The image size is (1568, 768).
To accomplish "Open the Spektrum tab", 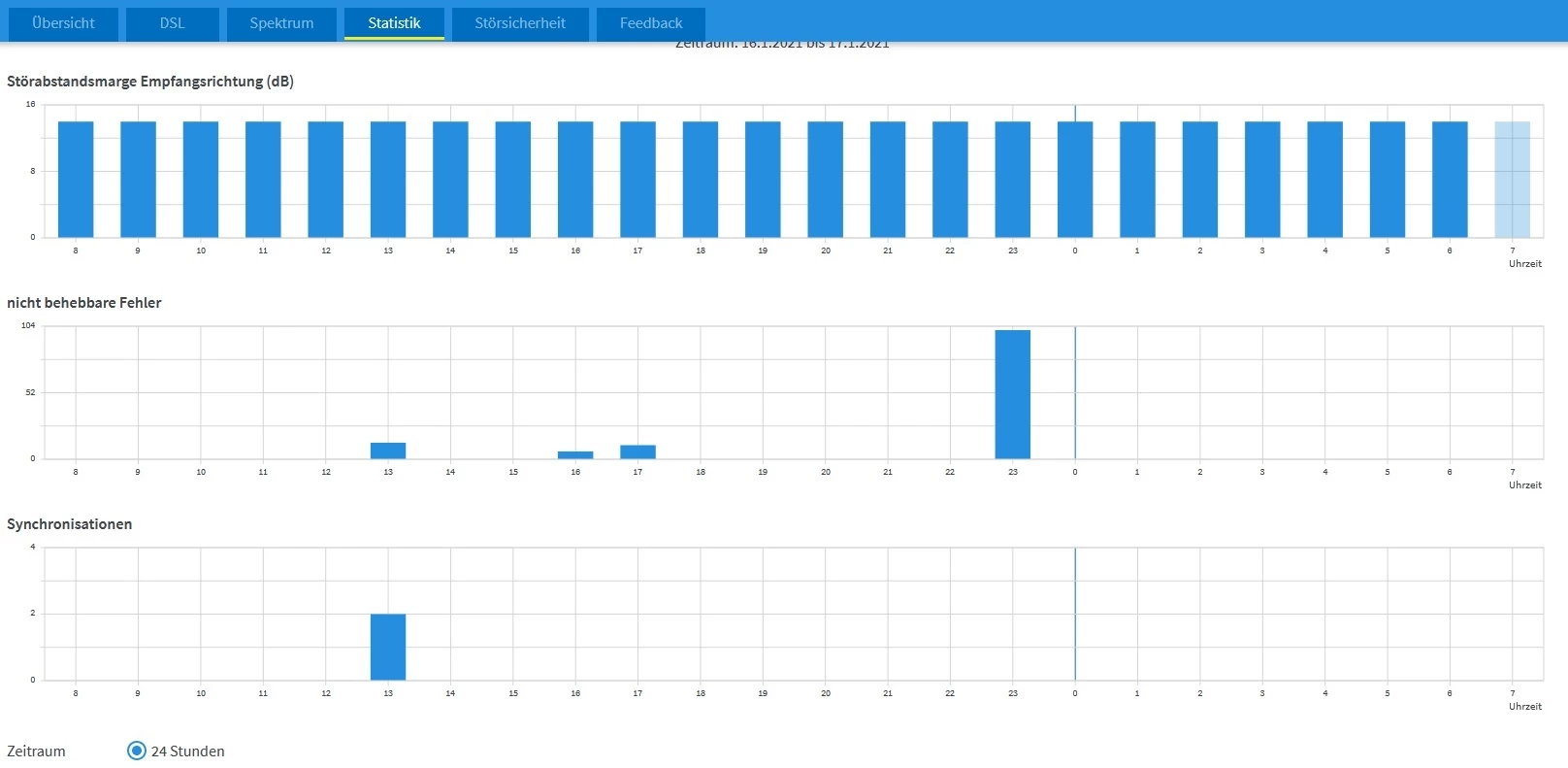I will tap(281, 23).
